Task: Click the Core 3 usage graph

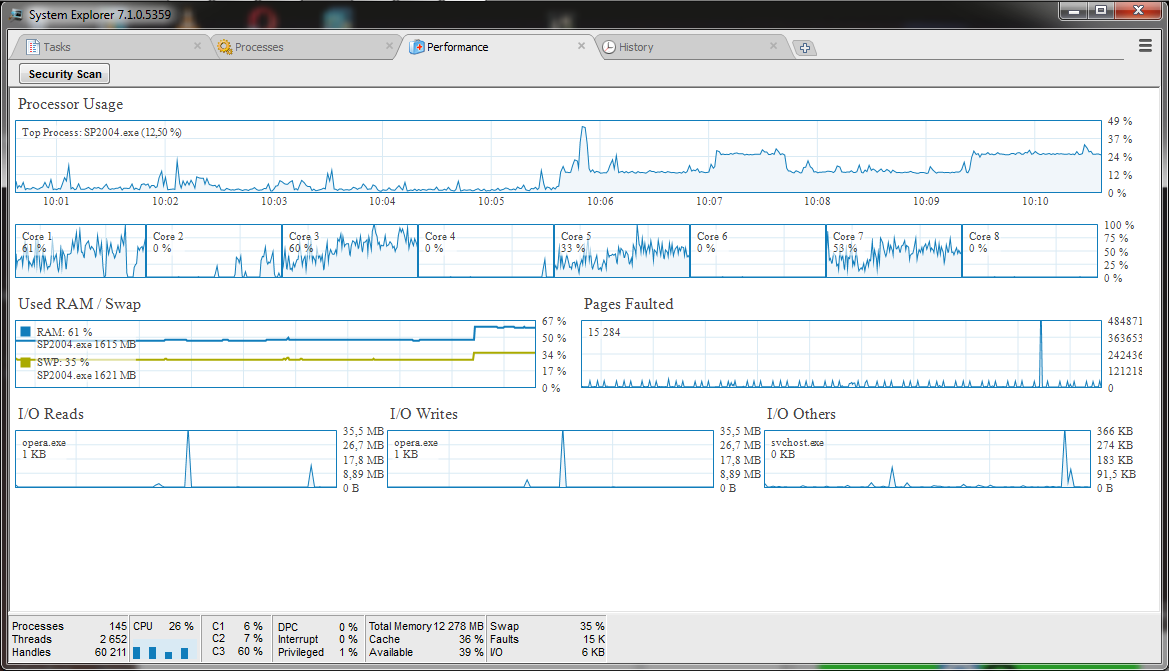Action: click(x=350, y=252)
